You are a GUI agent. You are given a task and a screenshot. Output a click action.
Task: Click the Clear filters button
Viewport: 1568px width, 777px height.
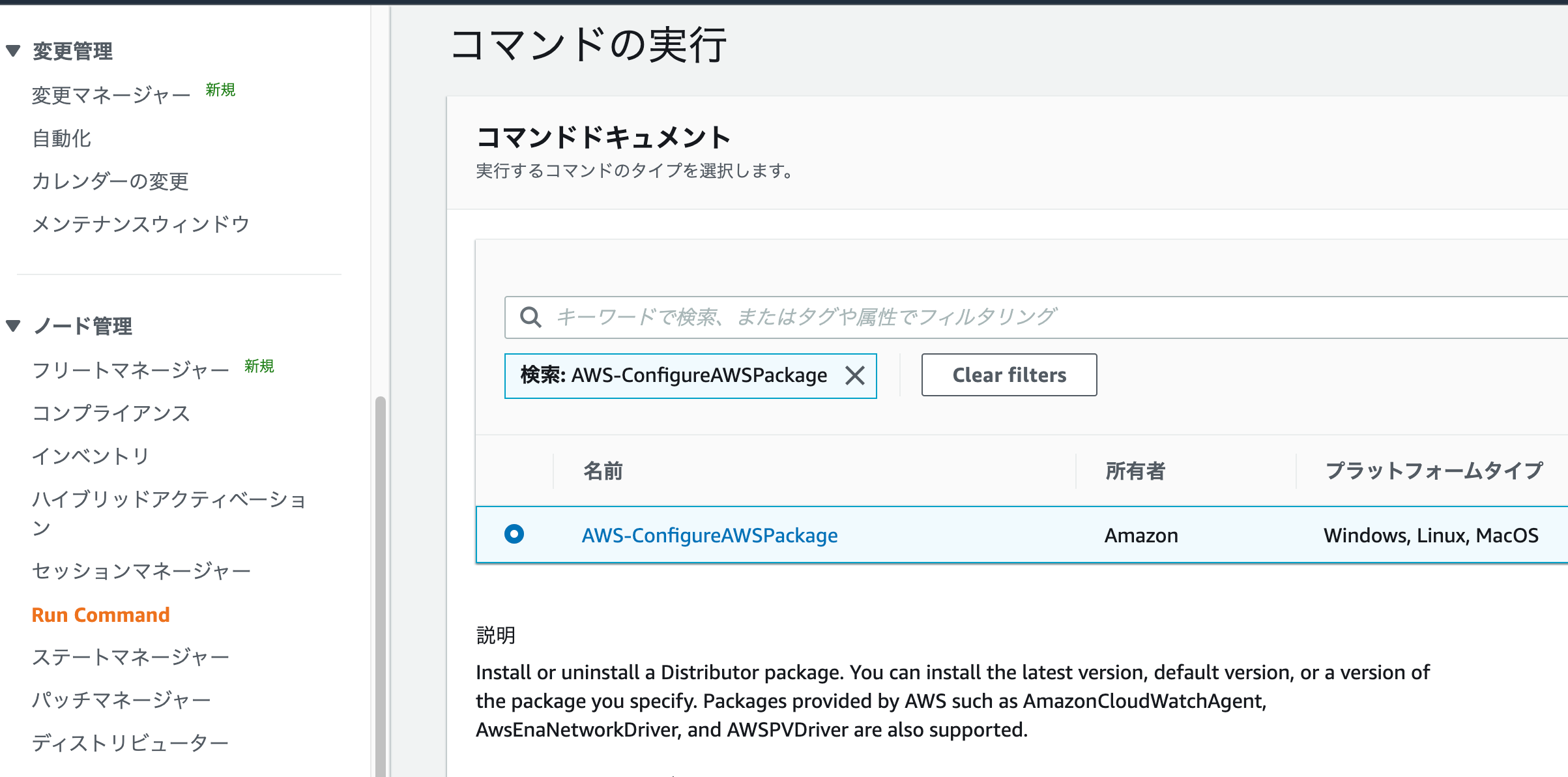click(1009, 375)
